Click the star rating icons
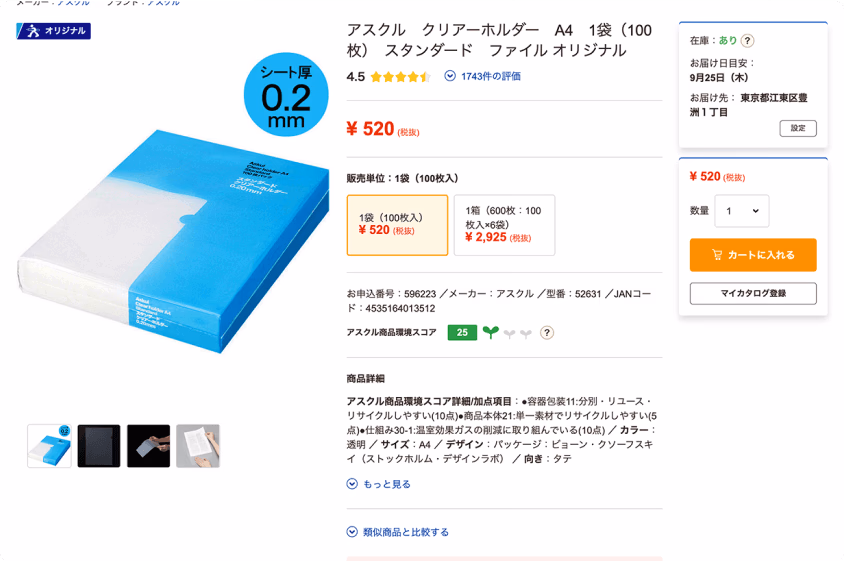844x561 pixels. pos(400,76)
